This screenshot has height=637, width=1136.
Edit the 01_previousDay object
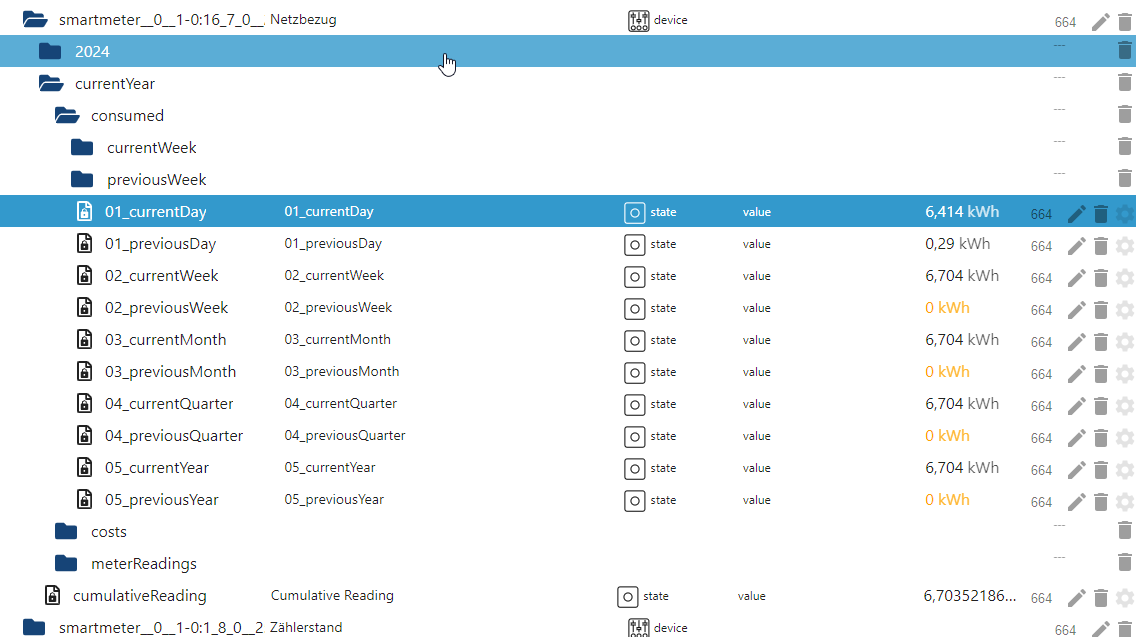tap(1077, 246)
